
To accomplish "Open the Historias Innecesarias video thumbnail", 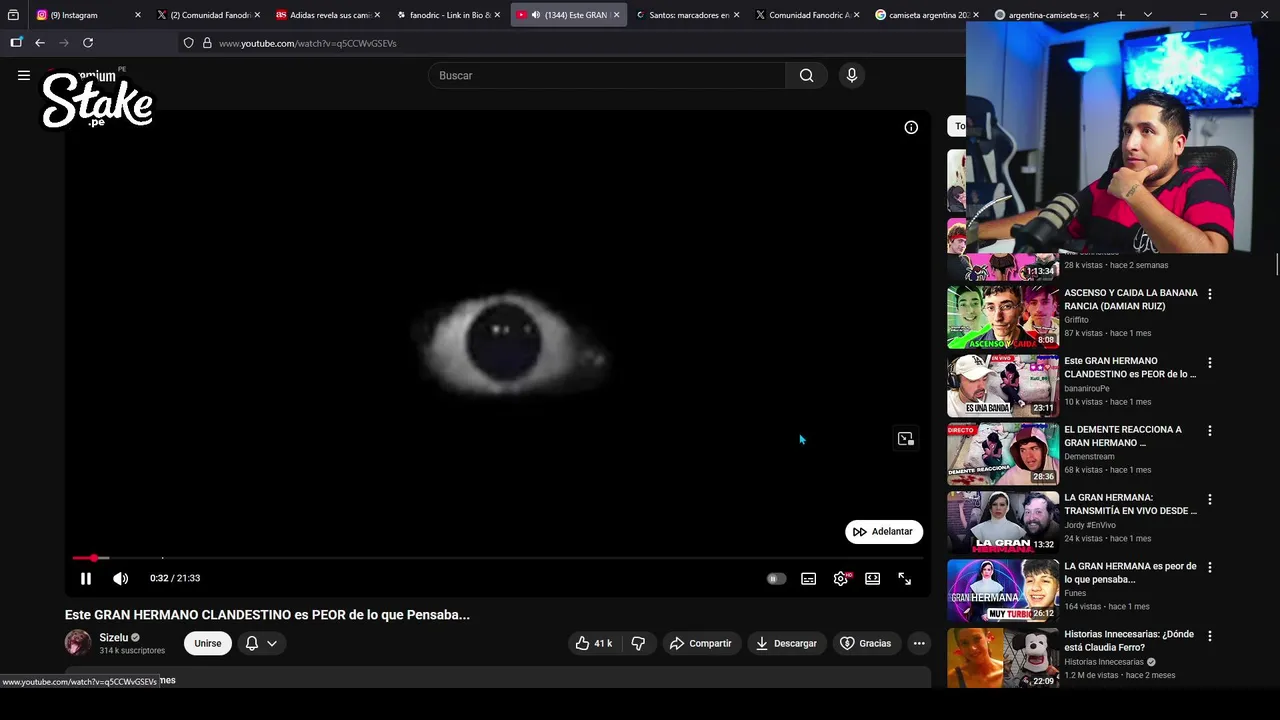I will 1003,658.
